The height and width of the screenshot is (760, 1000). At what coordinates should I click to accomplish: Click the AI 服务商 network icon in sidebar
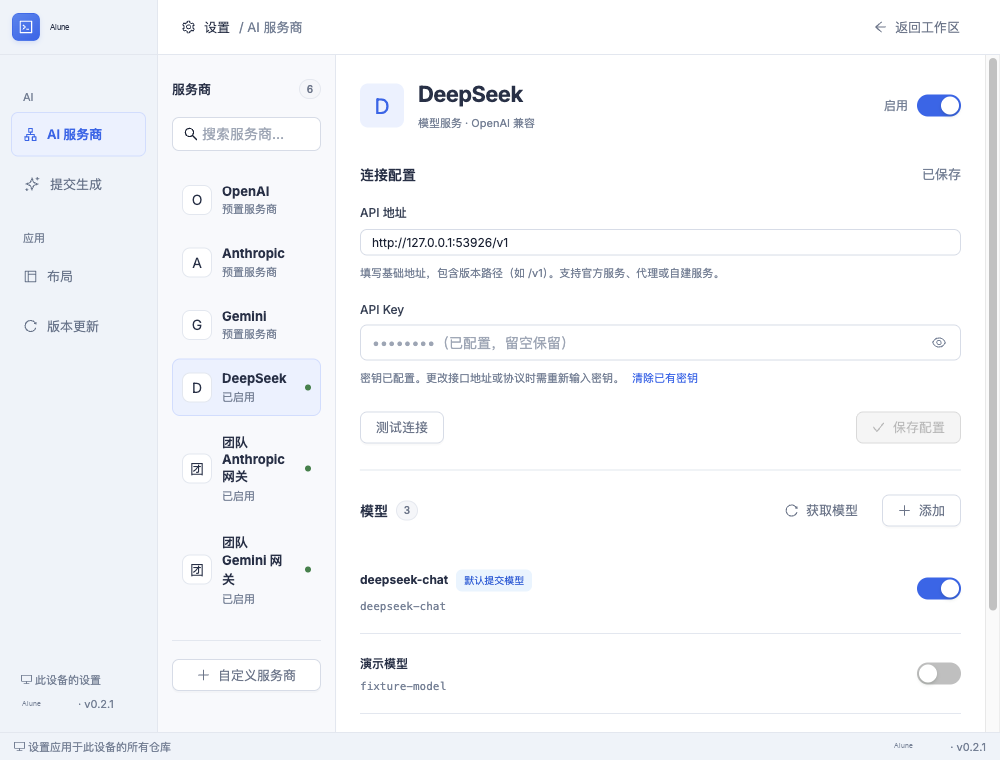30,135
